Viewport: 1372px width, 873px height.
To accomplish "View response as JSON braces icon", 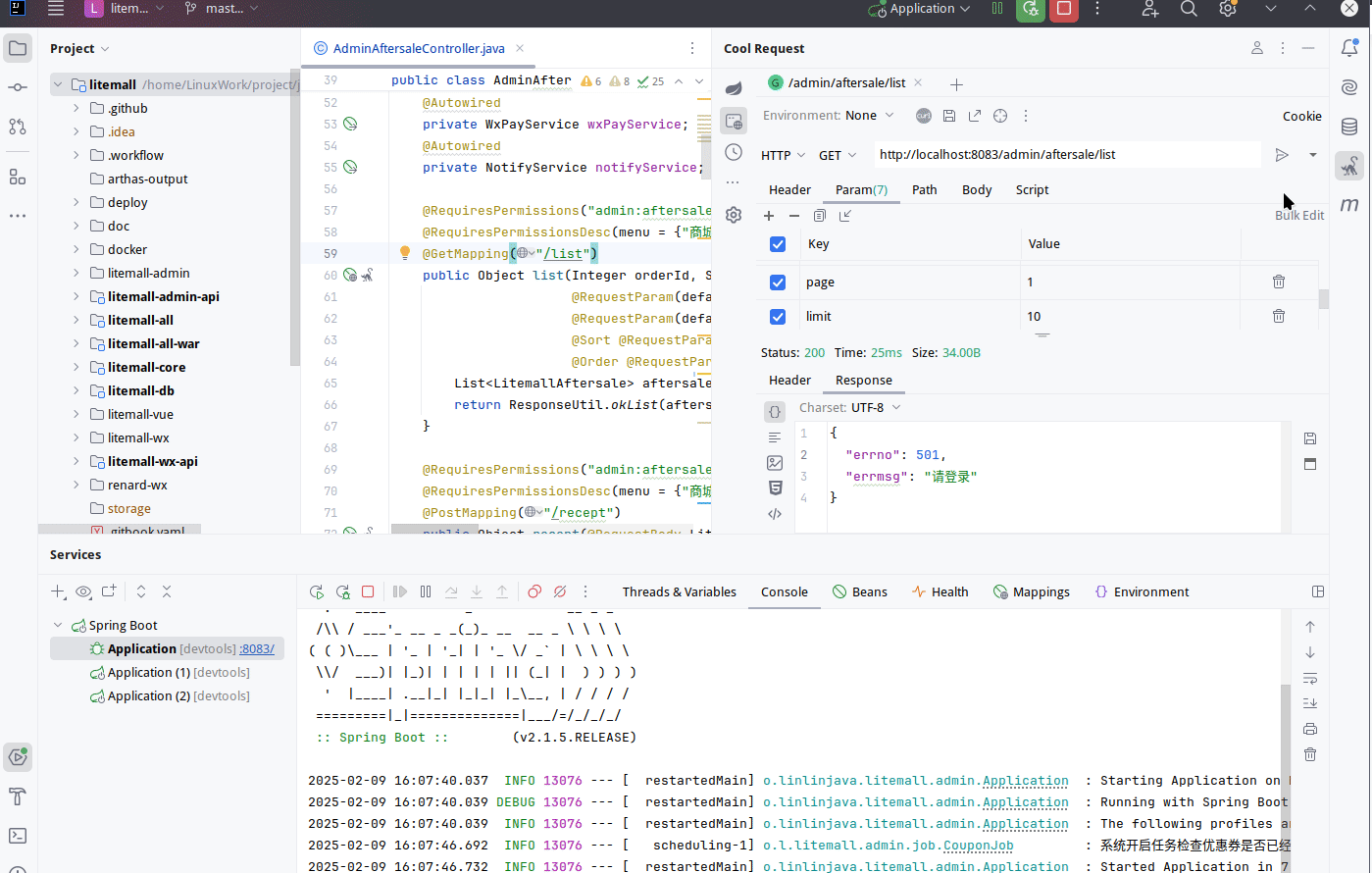I will (775, 412).
